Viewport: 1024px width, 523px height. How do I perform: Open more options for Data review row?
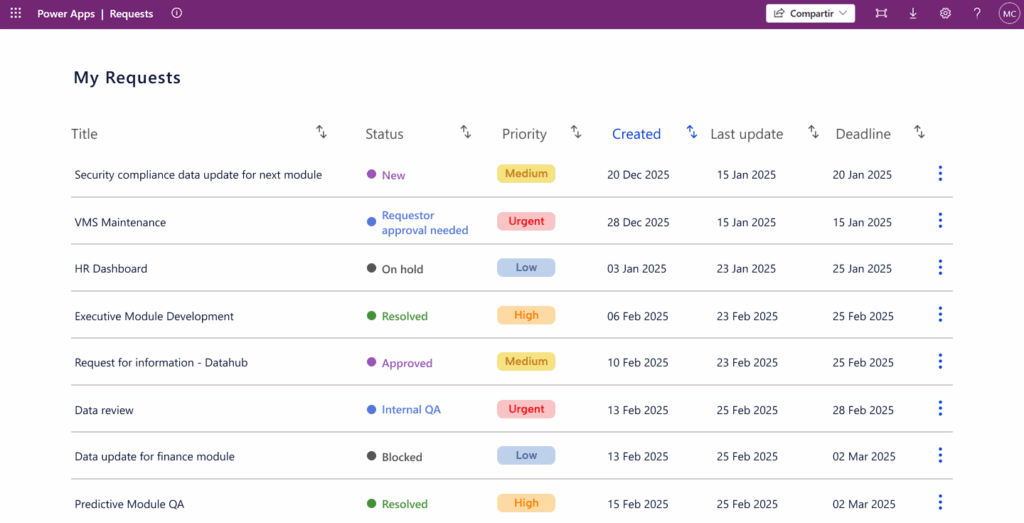click(x=940, y=409)
